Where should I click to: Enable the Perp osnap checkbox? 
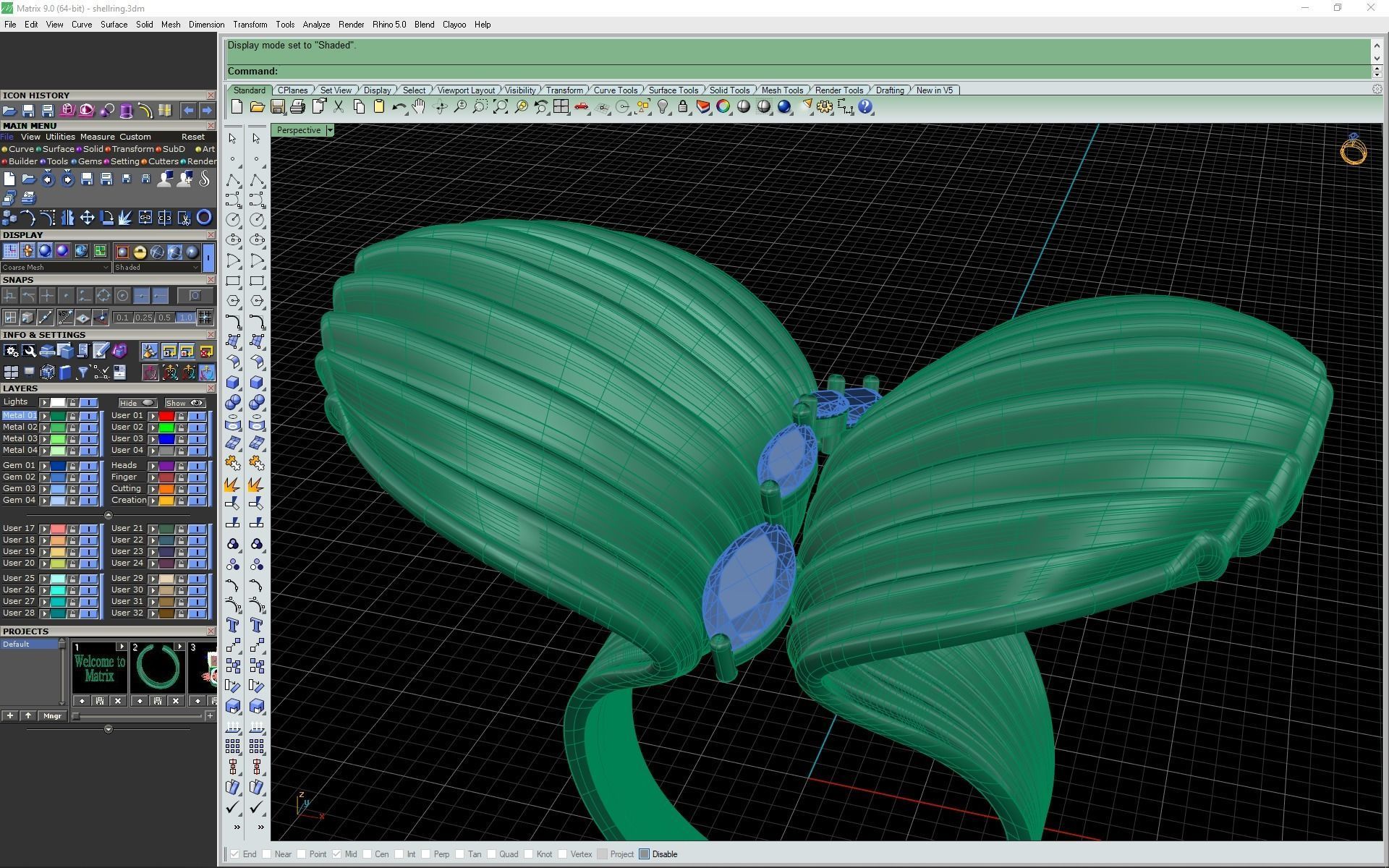(x=426, y=854)
